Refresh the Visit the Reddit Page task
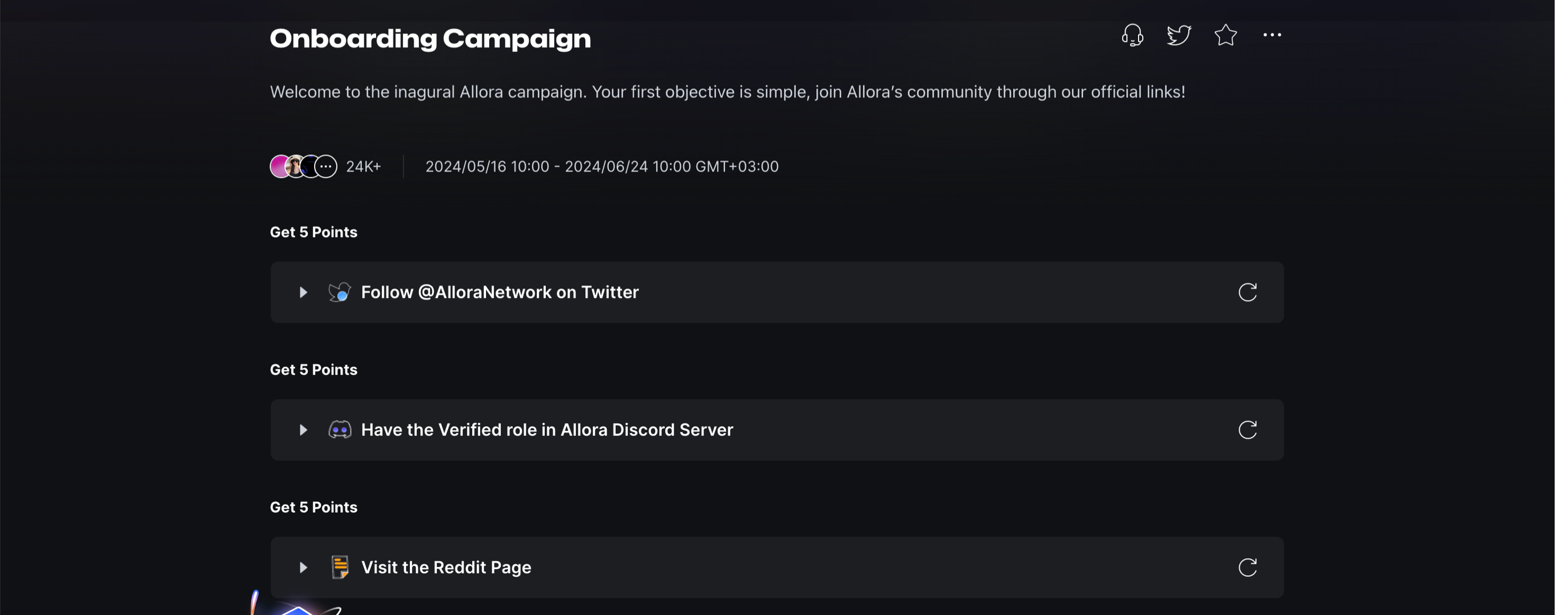Screen dimensions: 1568x615 click(x=1247, y=567)
